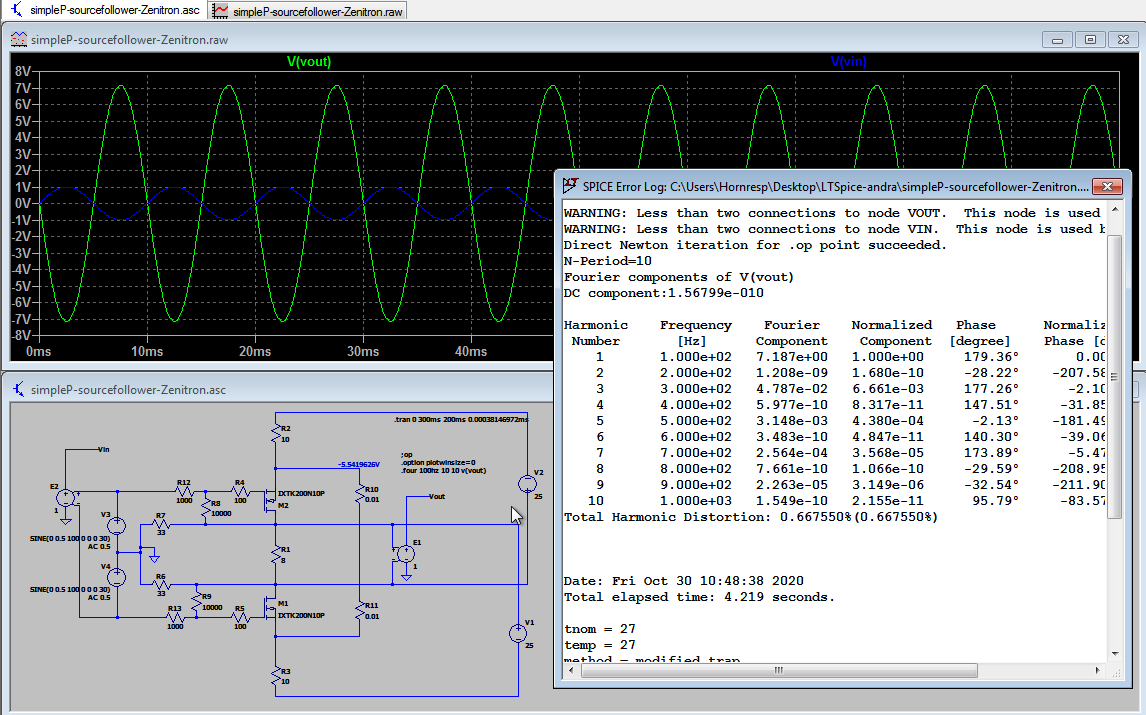Image resolution: width=1146 pixels, height=715 pixels.
Task: Click the Date line in the log
Action: (683, 581)
